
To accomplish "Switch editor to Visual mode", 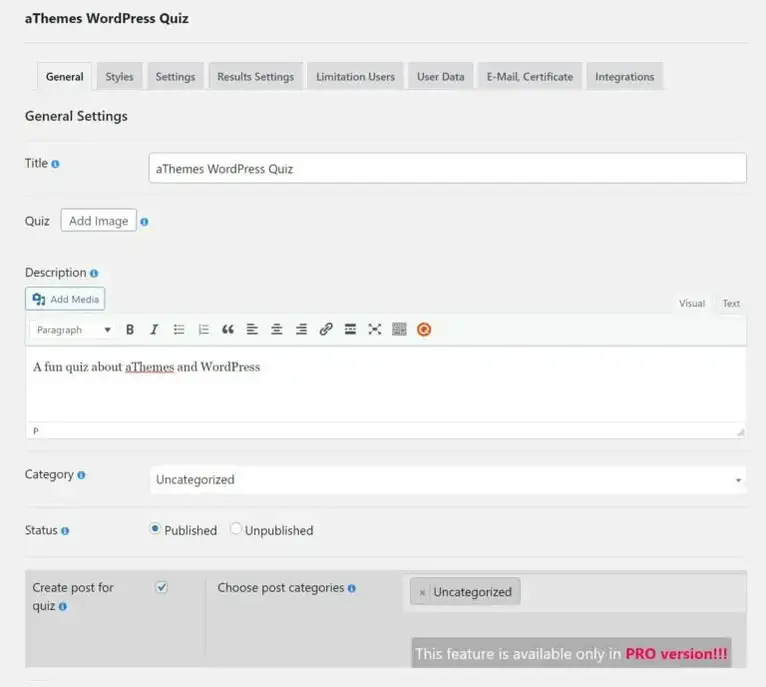I will coord(692,303).
